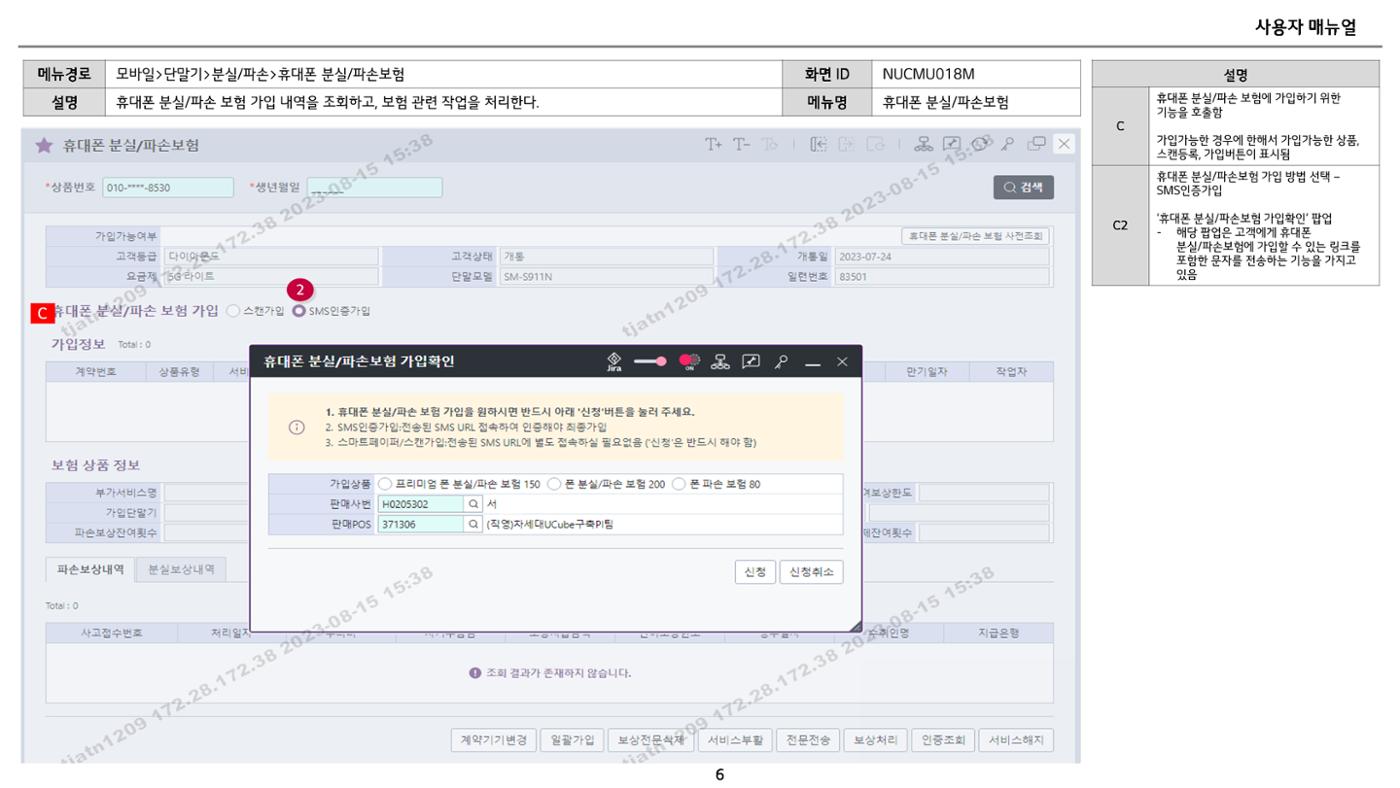The width and height of the screenshot is (1400, 788).
Task: Click the 상품번호 input field
Action: point(167,187)
